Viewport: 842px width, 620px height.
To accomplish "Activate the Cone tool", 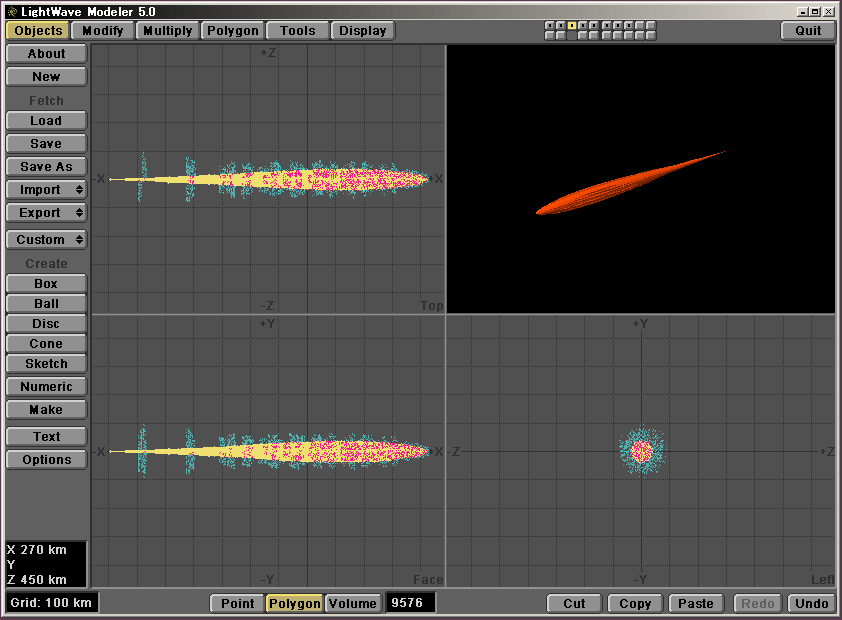I will [46, 344].
